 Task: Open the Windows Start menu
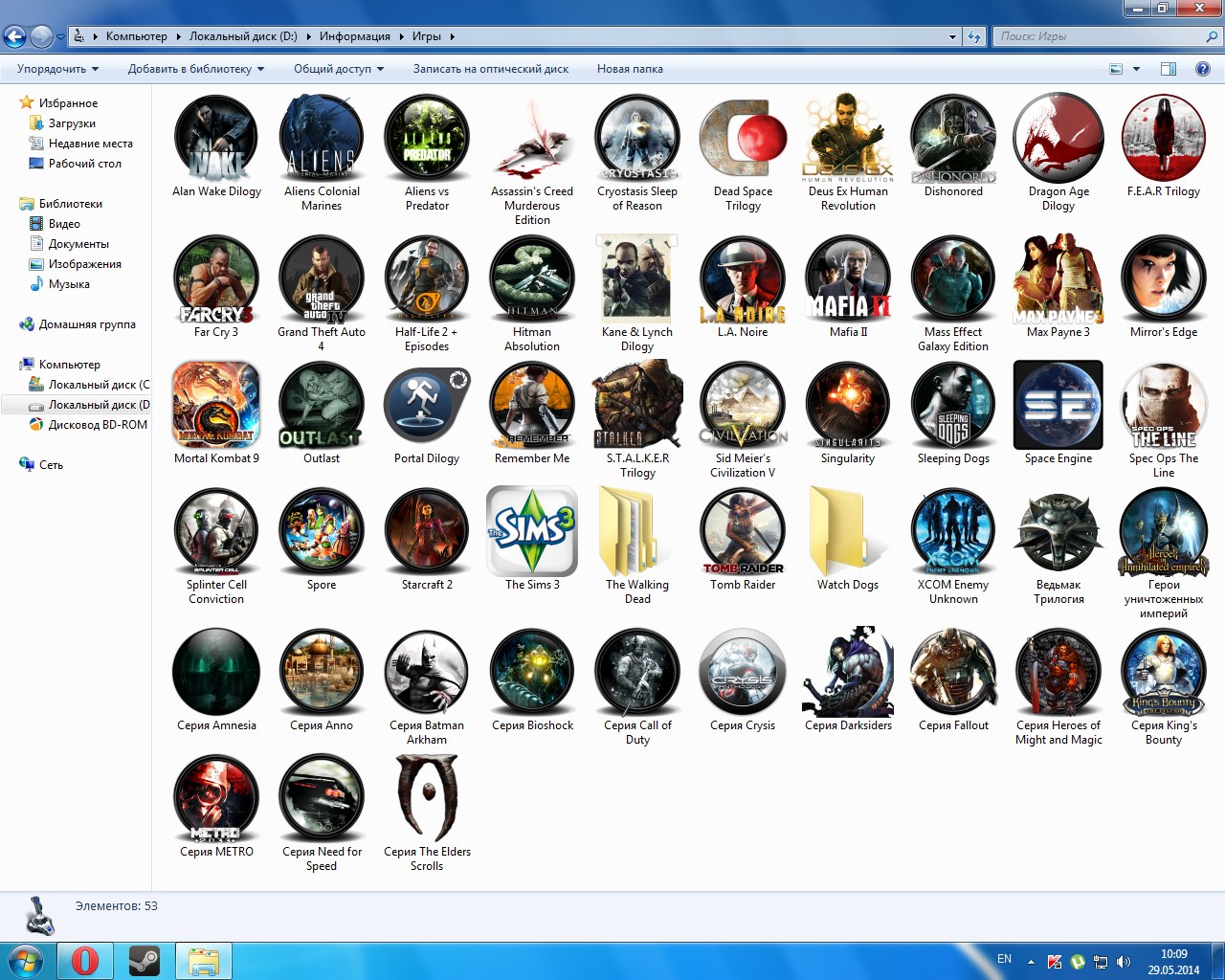click(26, 961)
